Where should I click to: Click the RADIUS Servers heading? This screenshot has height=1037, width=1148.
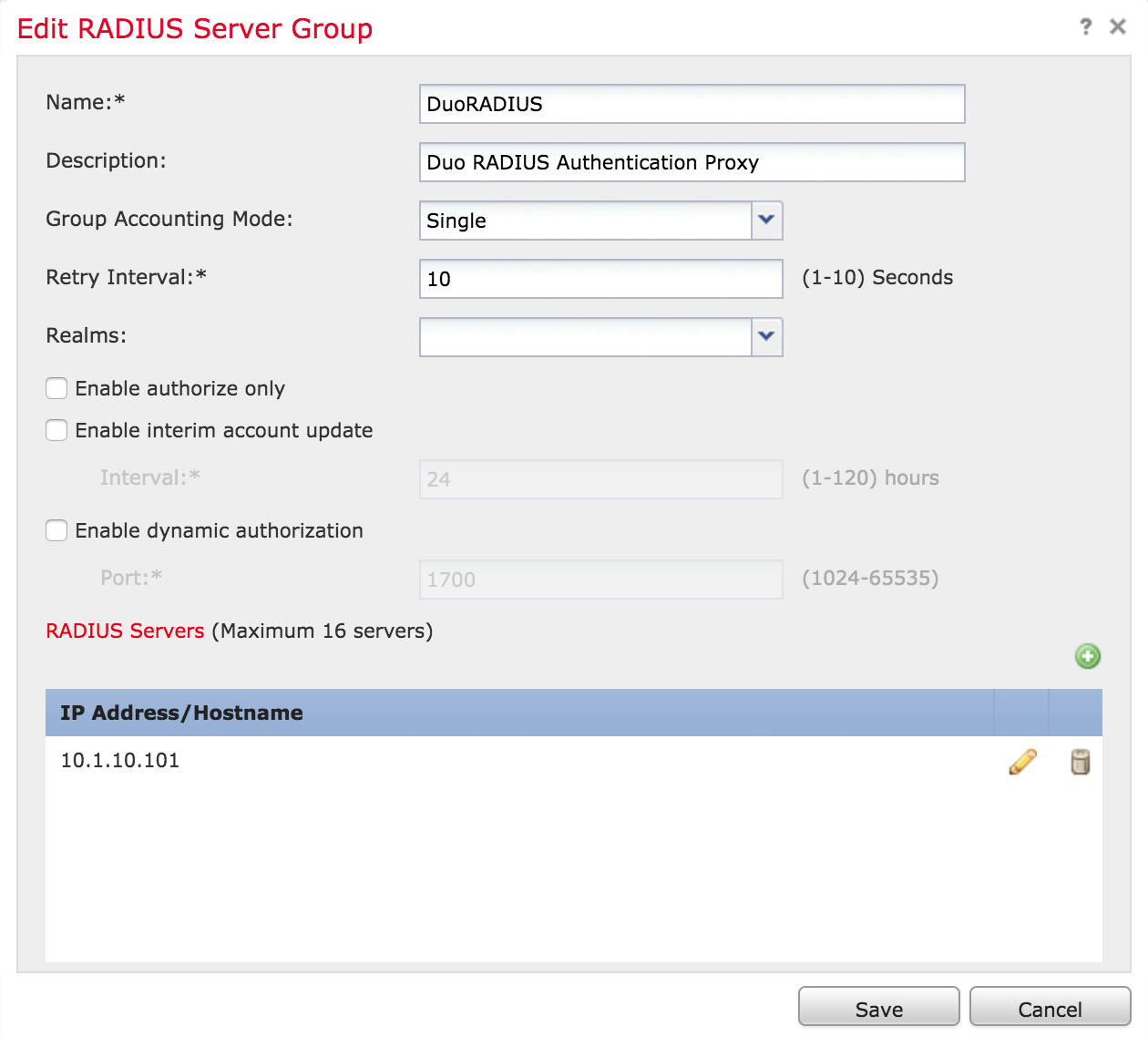124,631
